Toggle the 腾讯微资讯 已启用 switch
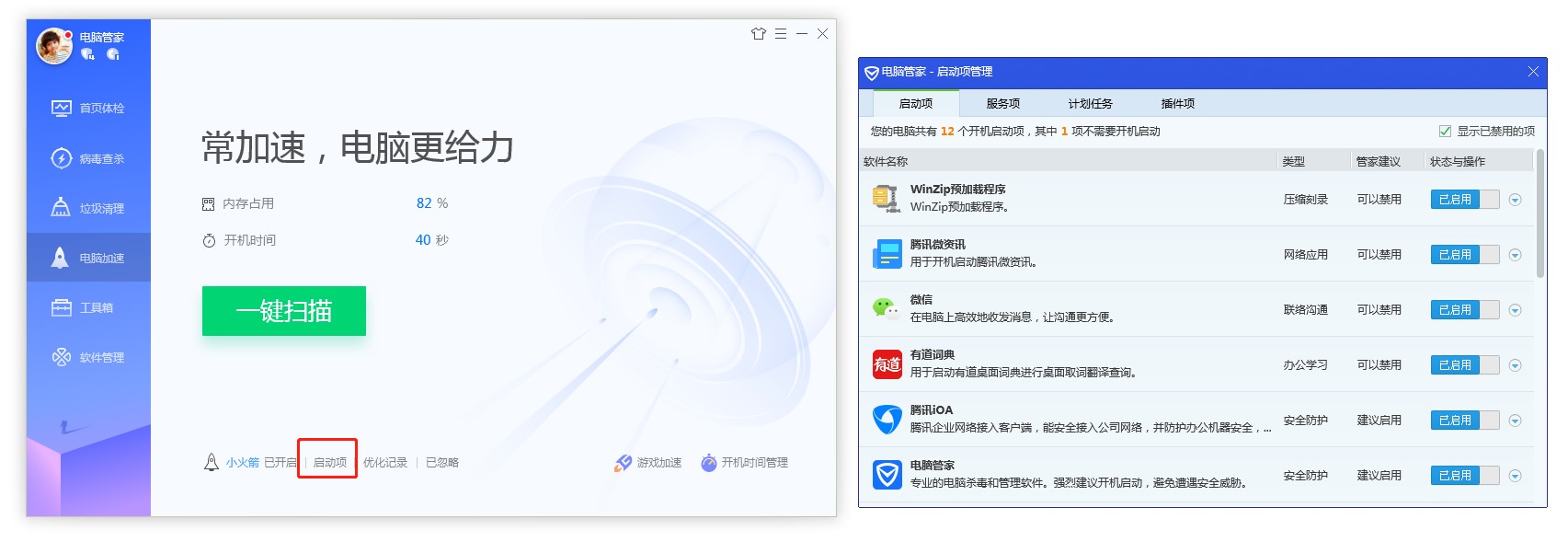Image resolution: width=1568 pixels, height=542 pixels. click(x=1465, y=255)
